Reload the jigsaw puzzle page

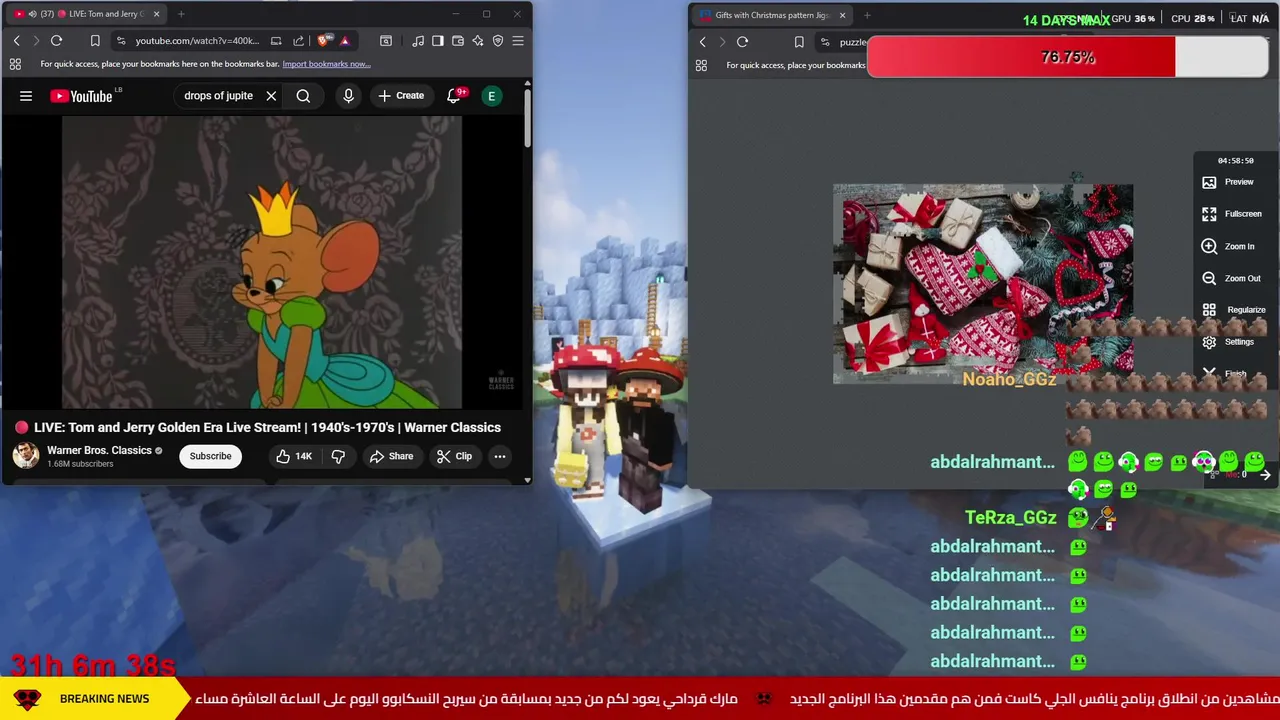click(742, 42)
